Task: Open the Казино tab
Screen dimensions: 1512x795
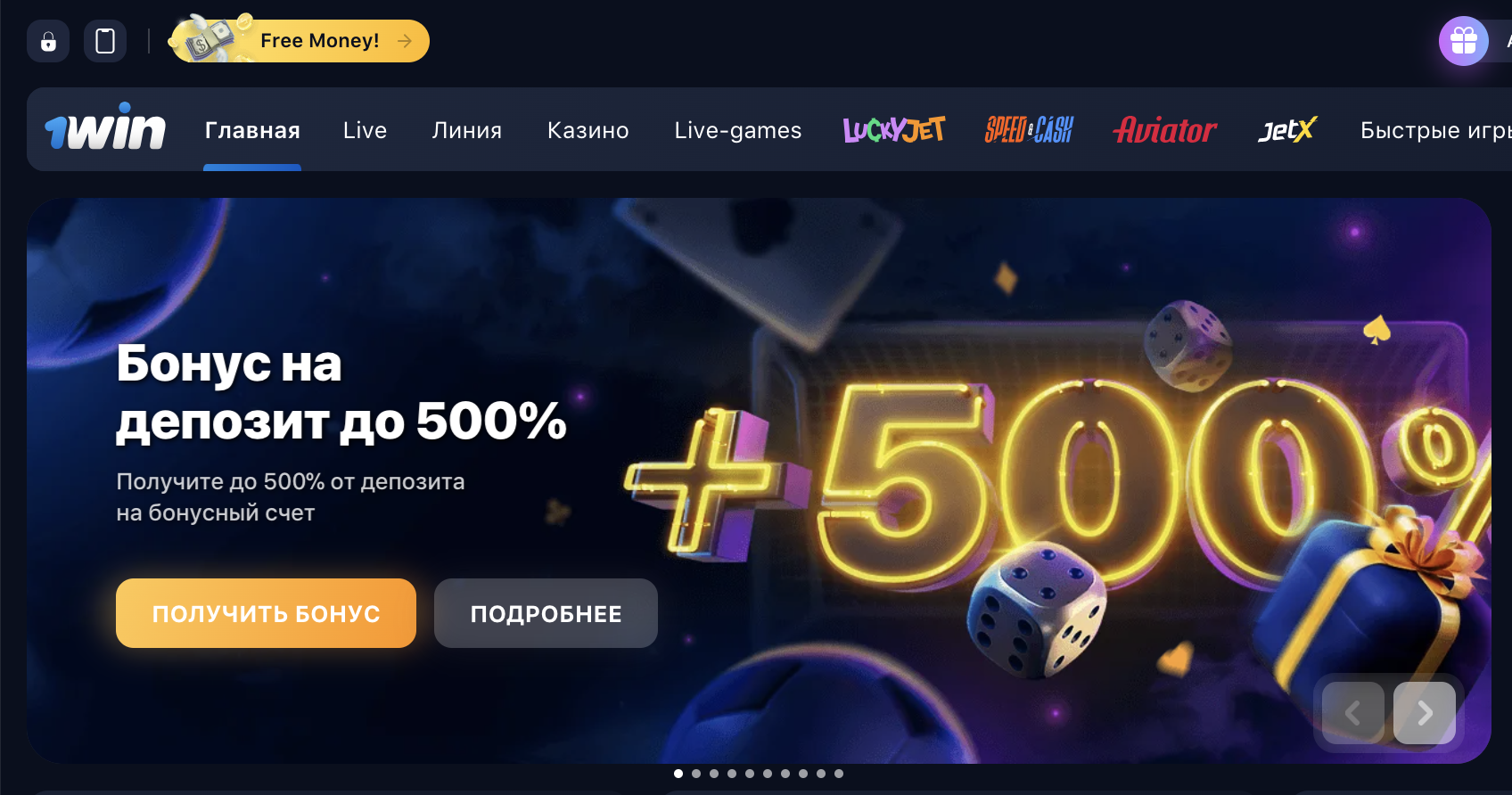Action: click(588, 130)
